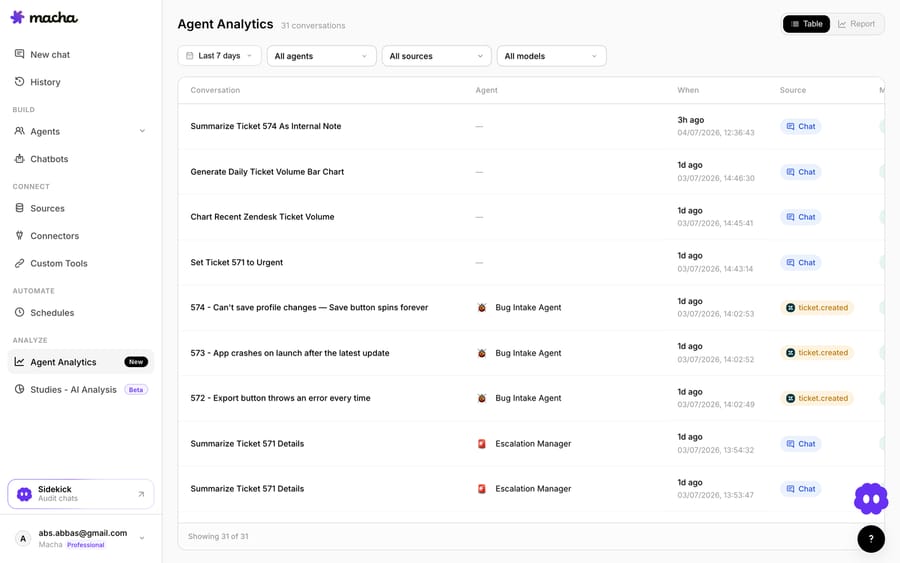Click Chat badge for Set Ticket 571 row
900x563 pixels.
[x=800, y=262]
